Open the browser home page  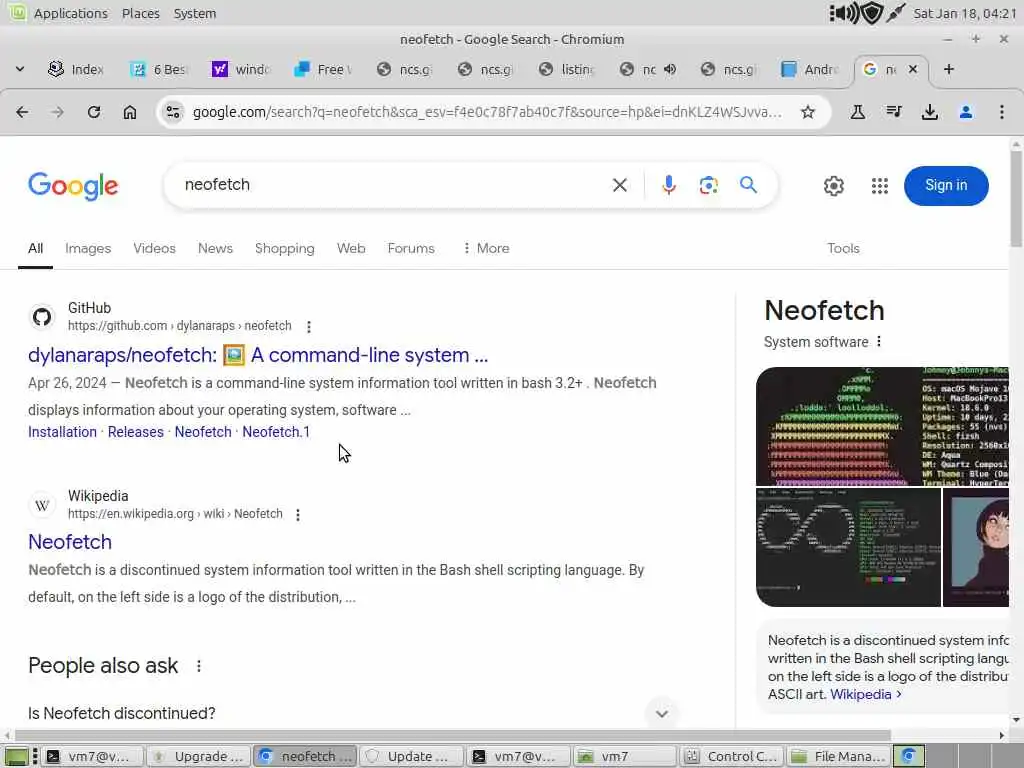pos(130,112)
